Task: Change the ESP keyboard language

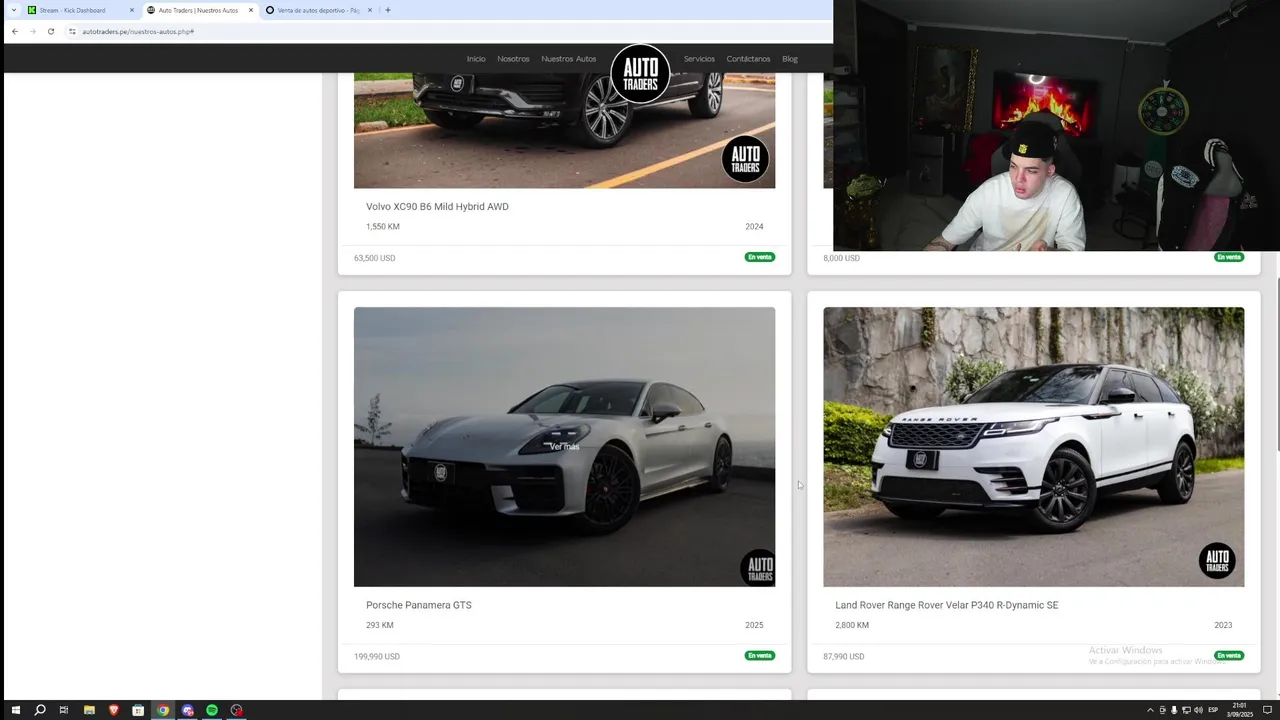Action: click(1214, 710)
